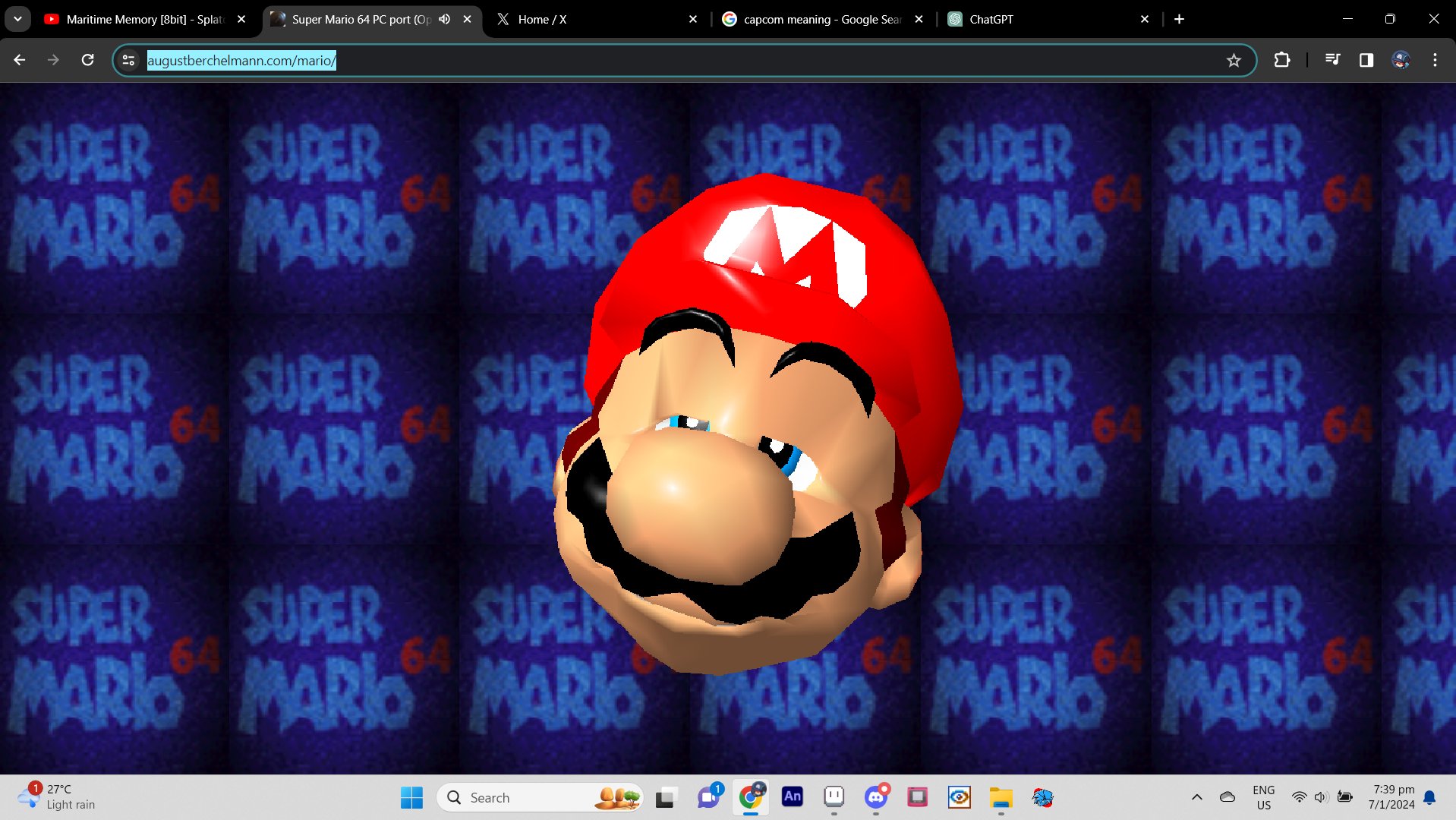Open the volume speaker tray icon
Screen dimensions: 1456x820
click(1322, 797)
